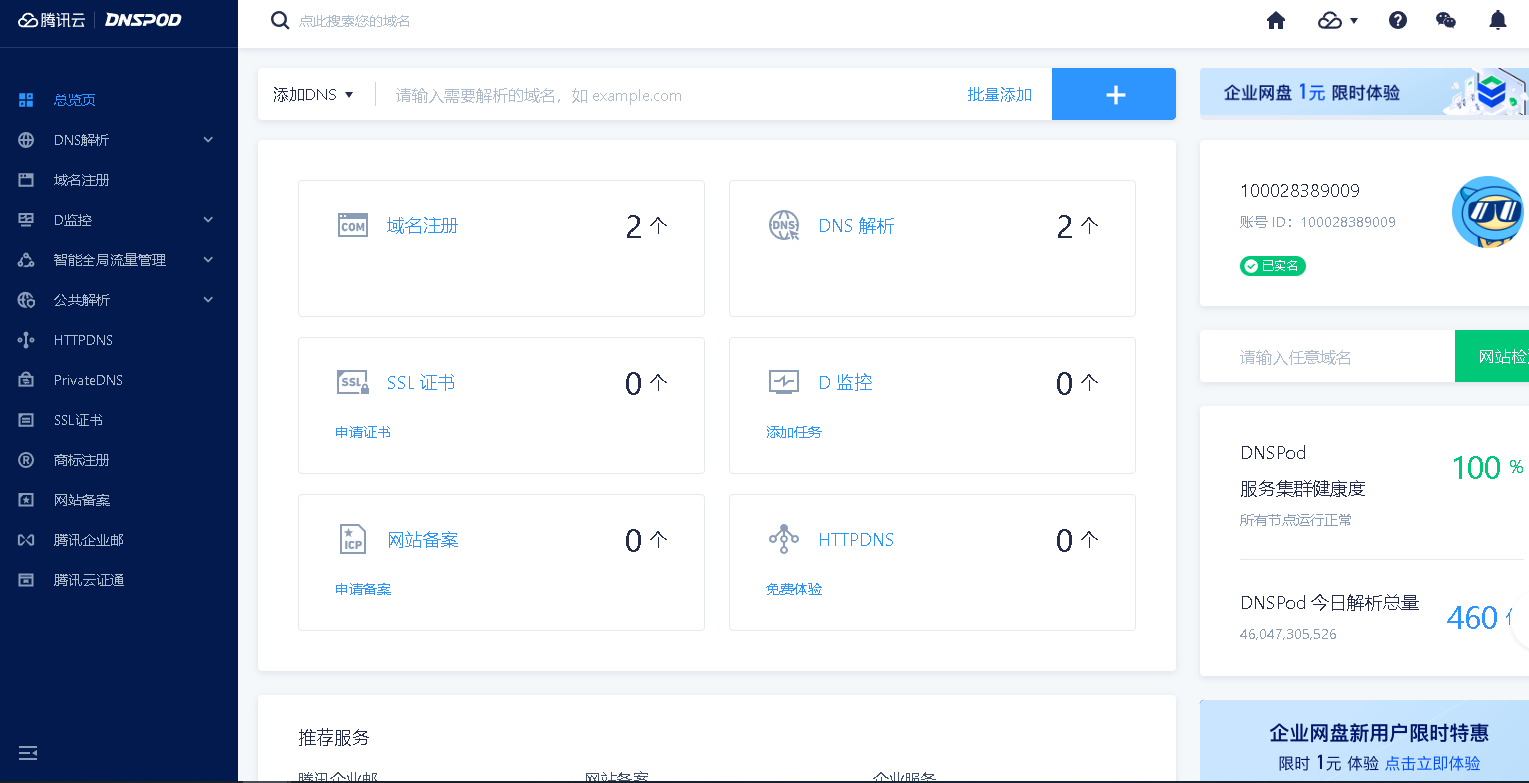Viewport: 1529px width, 783px height.
Task: Expand the D监控 sidebar chevron
Action: click(x=208, y=220)
